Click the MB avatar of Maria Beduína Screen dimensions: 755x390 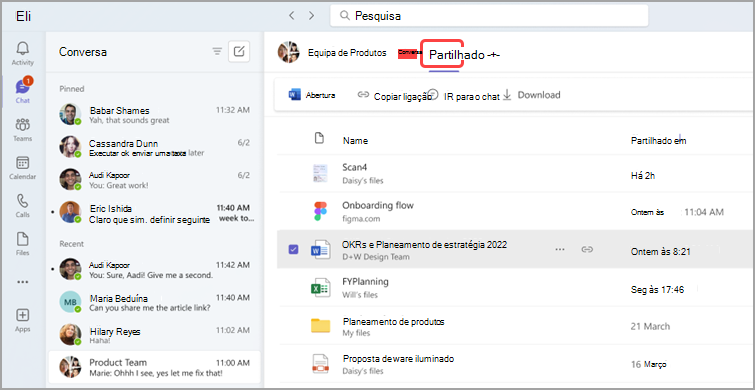(x=70, y=302)
